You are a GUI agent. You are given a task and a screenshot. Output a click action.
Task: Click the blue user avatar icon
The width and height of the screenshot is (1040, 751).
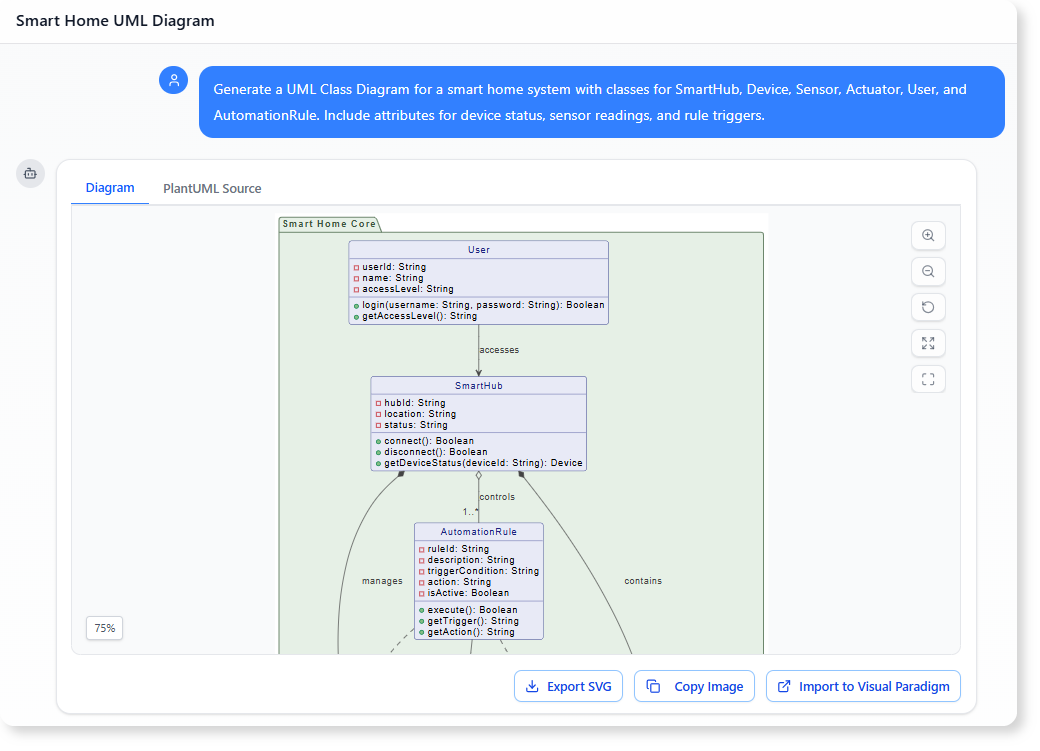pyautogui.click(x=173, y=79)
